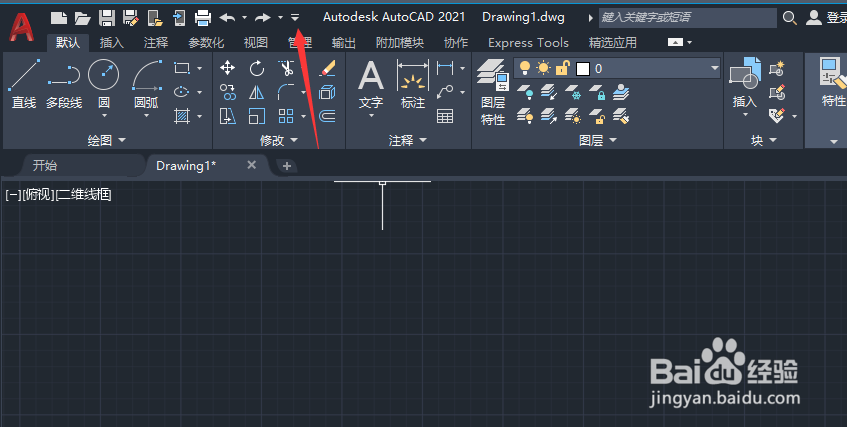Switch to the 插入 Insert ribbon tab
Image resolution: width=847 pixels, height=427 pixels.
click(x=112, y=43)
